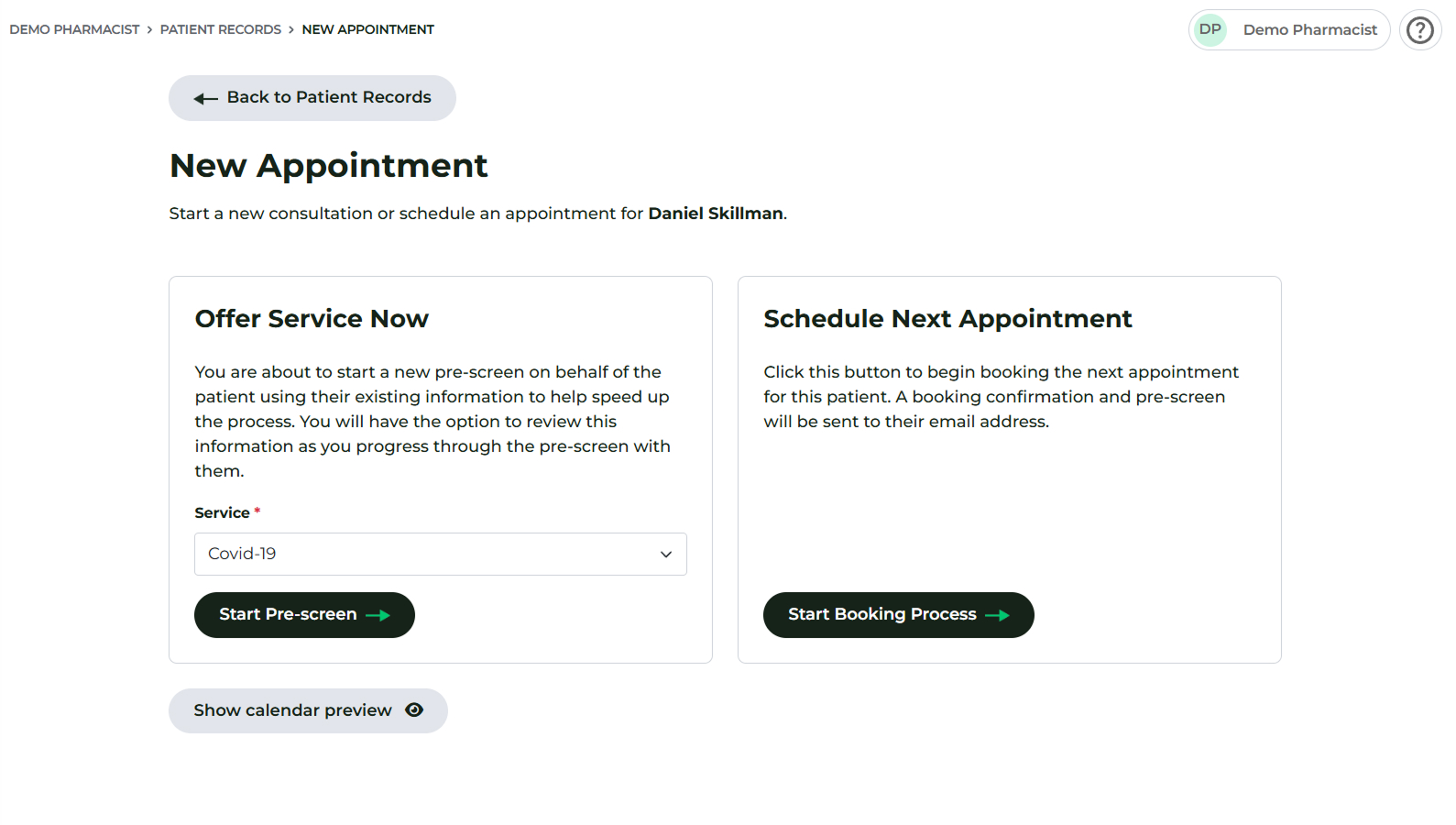Click the help question mark icon
1456x825 pixels.
tap(1419, 30)
